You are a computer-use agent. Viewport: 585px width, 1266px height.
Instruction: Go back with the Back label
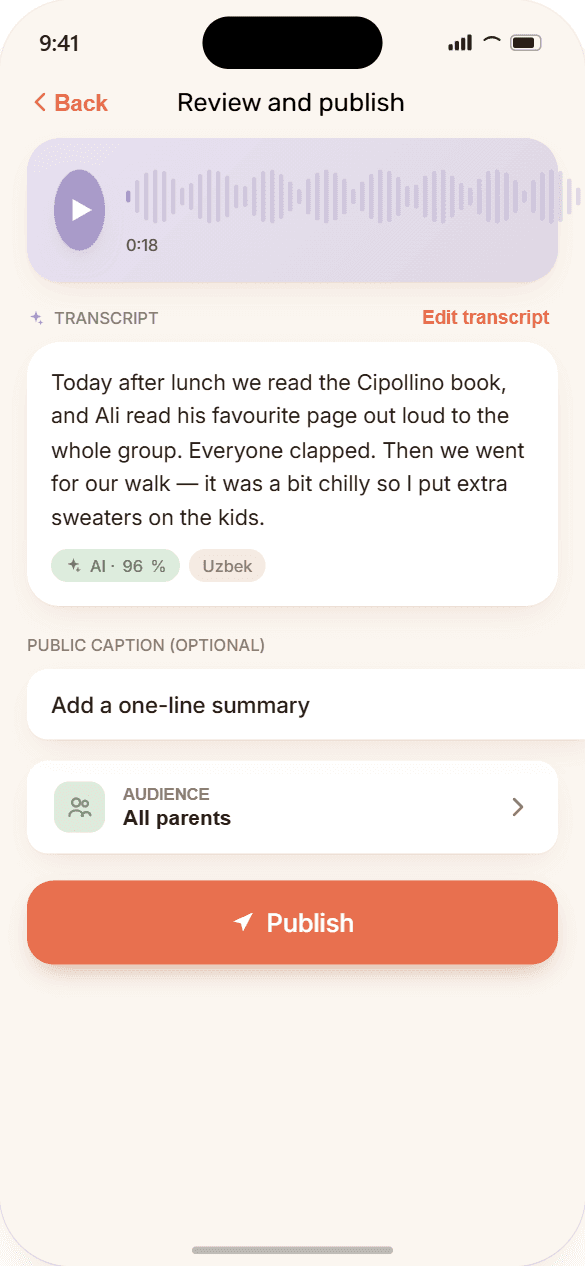pyautogui.click(x=81, y=103)
